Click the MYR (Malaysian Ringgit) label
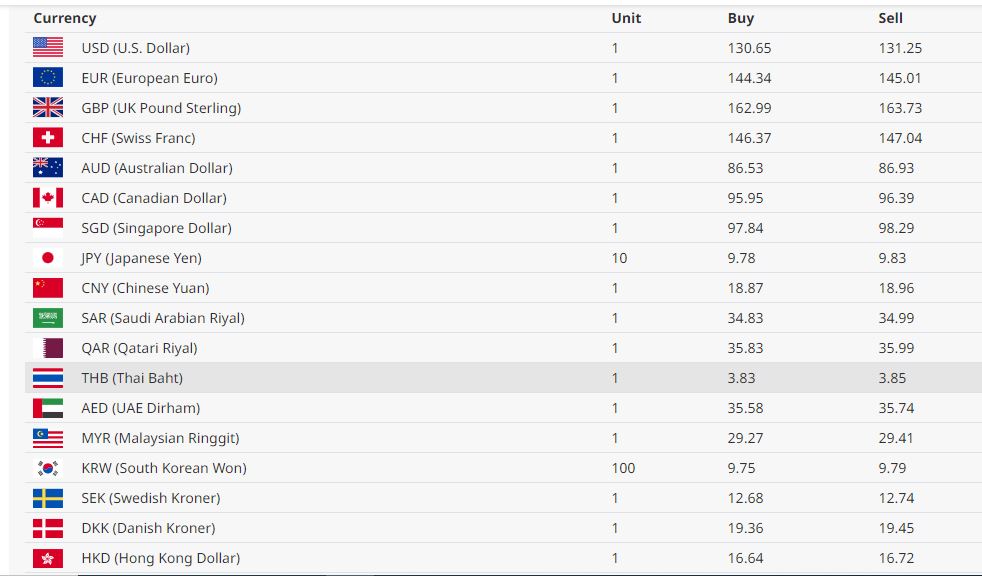982x576 pixels. (160, 438)
